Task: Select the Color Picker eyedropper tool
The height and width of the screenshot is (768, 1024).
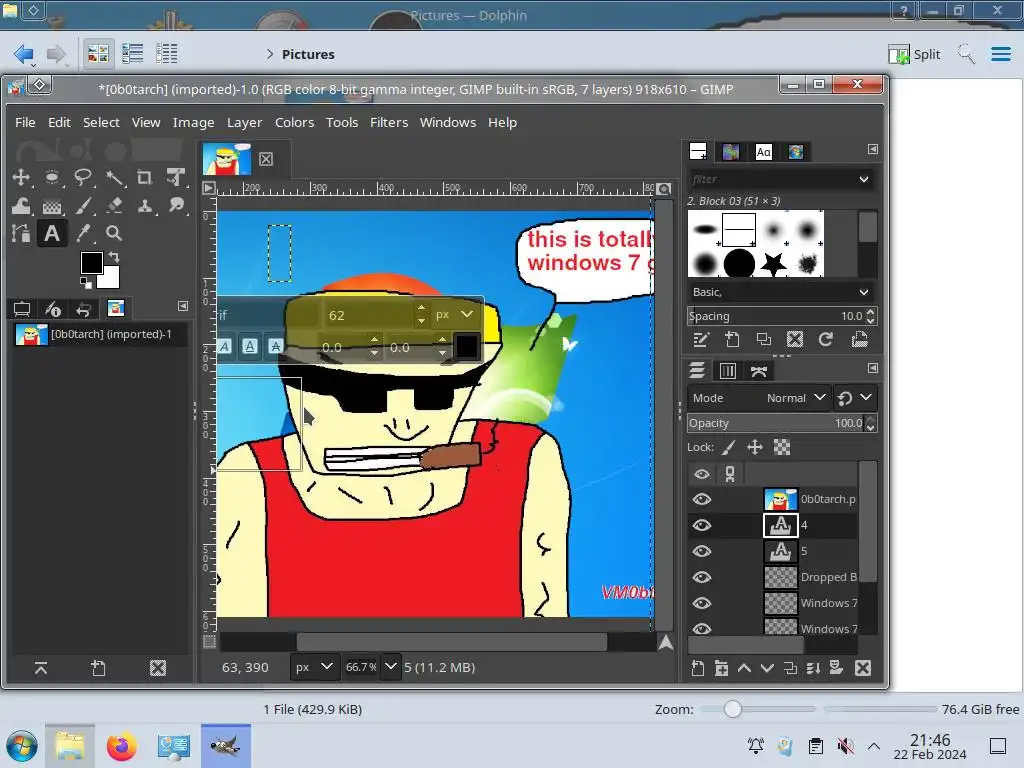Action: click(x=83, y=234)
